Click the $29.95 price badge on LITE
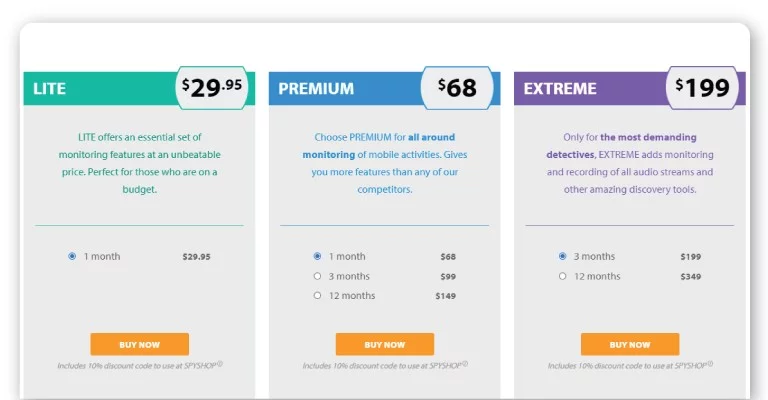Screen dimensions: 768x400 coord(212,88)
